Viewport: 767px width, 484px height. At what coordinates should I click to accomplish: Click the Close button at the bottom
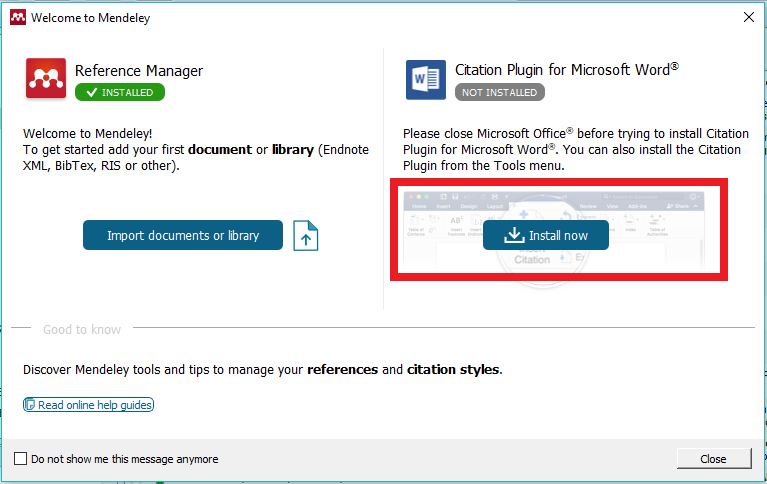point(714,459)
